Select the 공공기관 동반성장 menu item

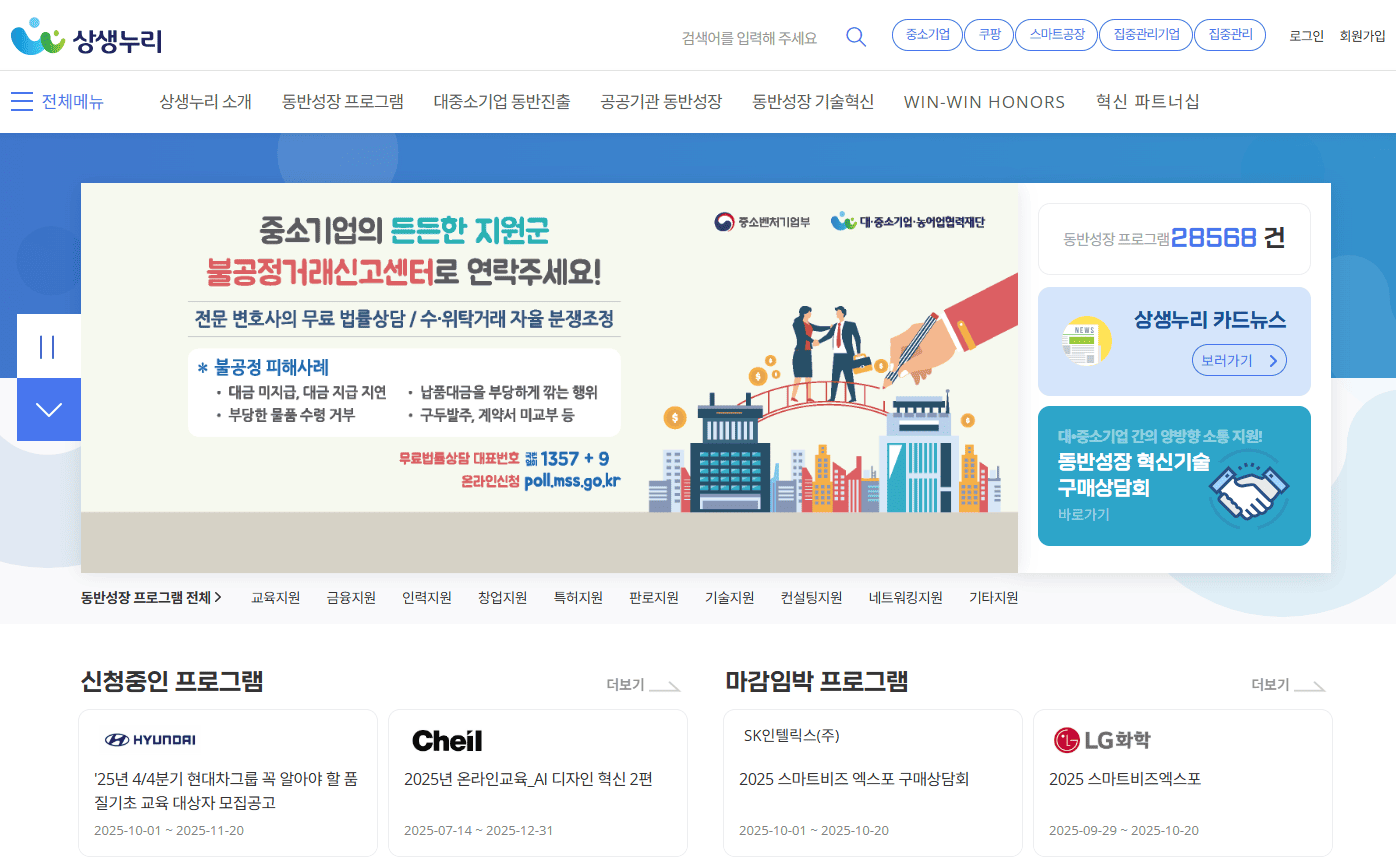click(x=660, y=101)
